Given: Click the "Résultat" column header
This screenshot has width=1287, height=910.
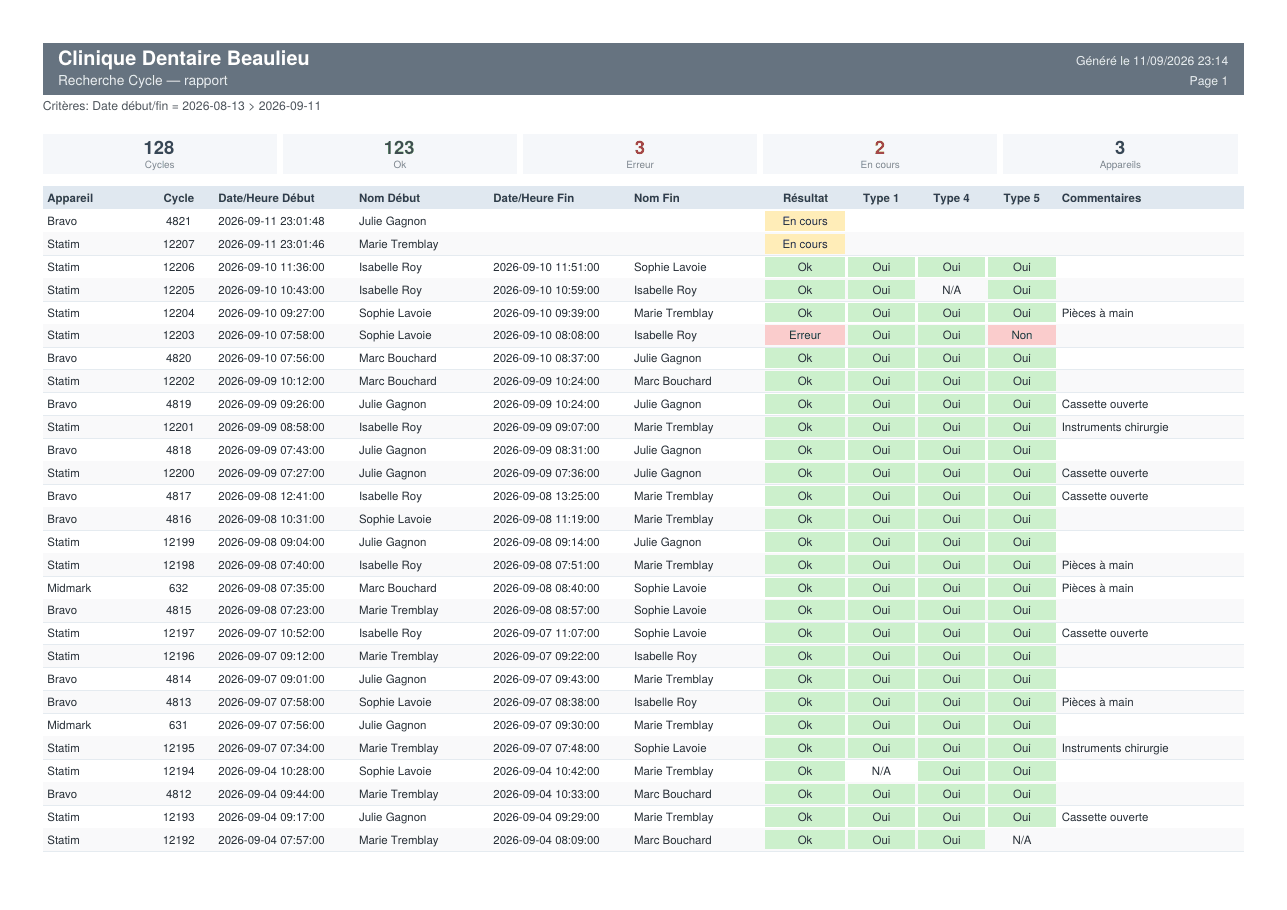Looking at the screenshot, I should click(x=805, y=198).
